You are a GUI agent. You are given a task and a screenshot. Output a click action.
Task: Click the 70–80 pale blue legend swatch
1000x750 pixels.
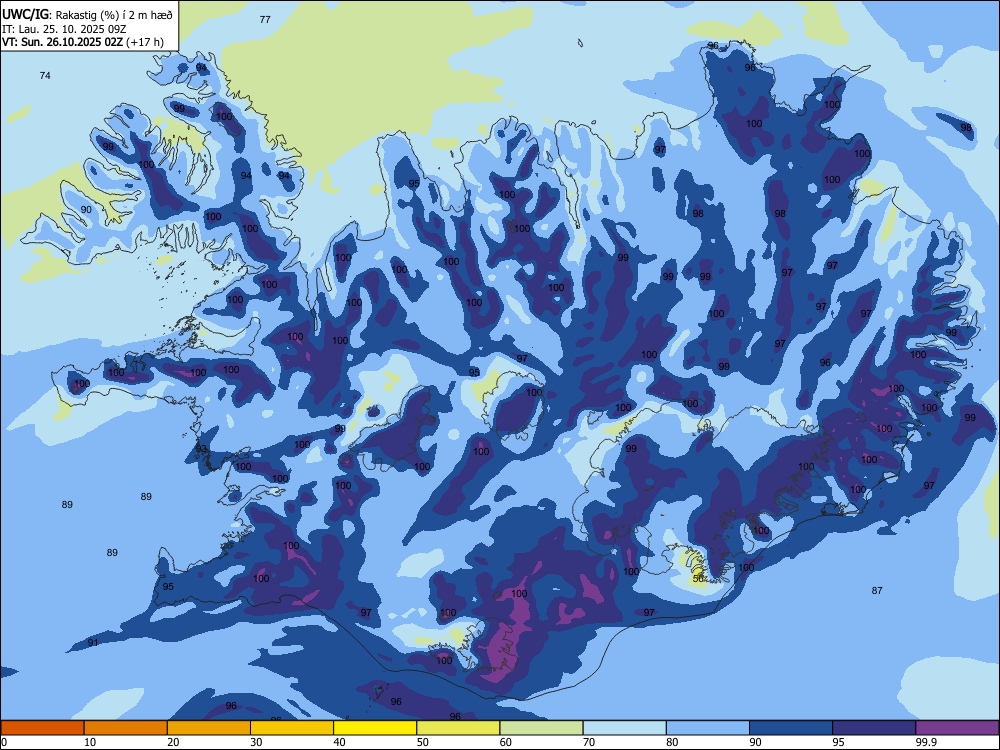pyautogui.click(x=624, y=728)
